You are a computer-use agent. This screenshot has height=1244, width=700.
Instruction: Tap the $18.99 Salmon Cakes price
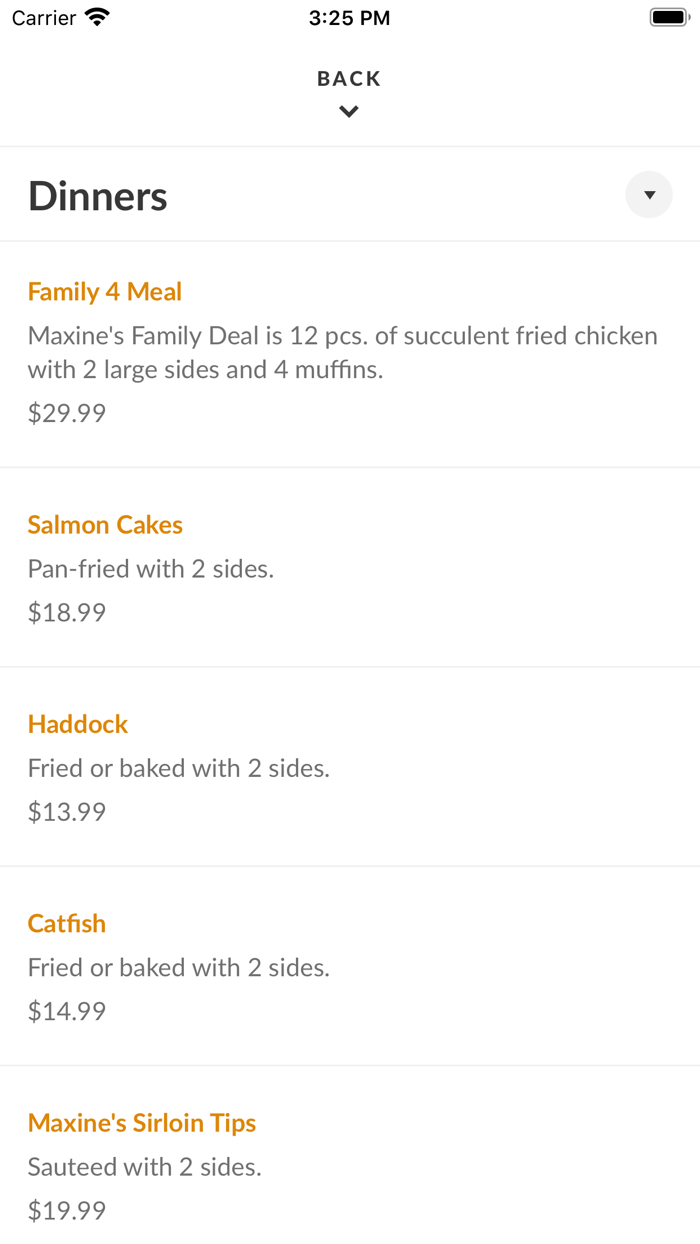tap(67, 612)
